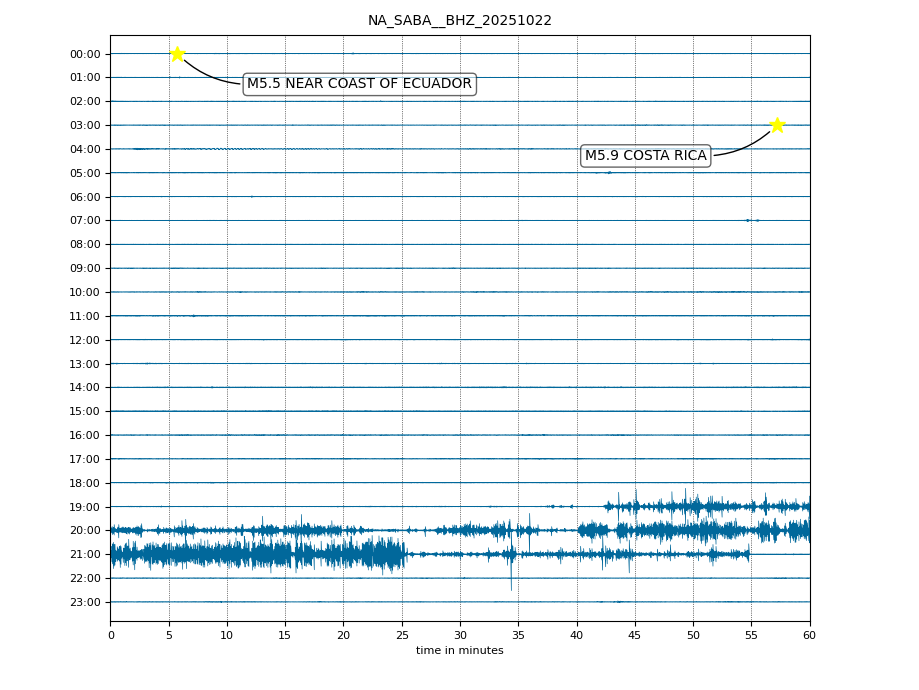This screenshot has height=690, width=919.
Task: Click the 15 minute tick on x-axis
Action: [285, 635]
